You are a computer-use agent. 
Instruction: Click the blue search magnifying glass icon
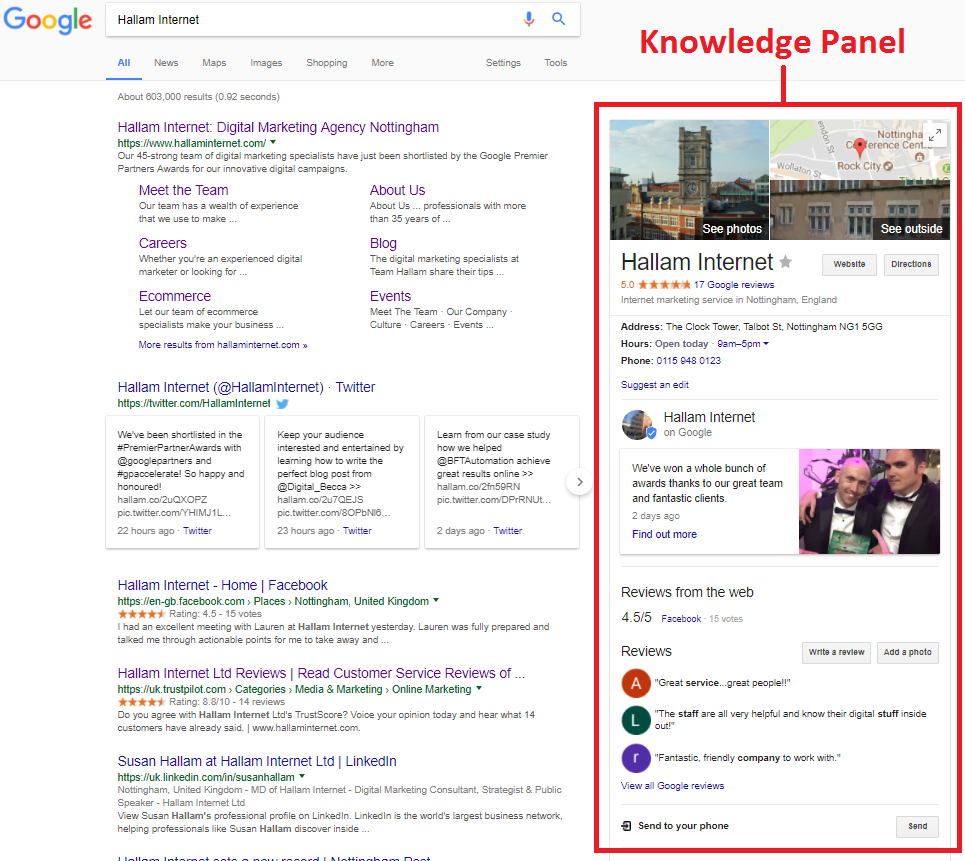click(x=559, y=19)
